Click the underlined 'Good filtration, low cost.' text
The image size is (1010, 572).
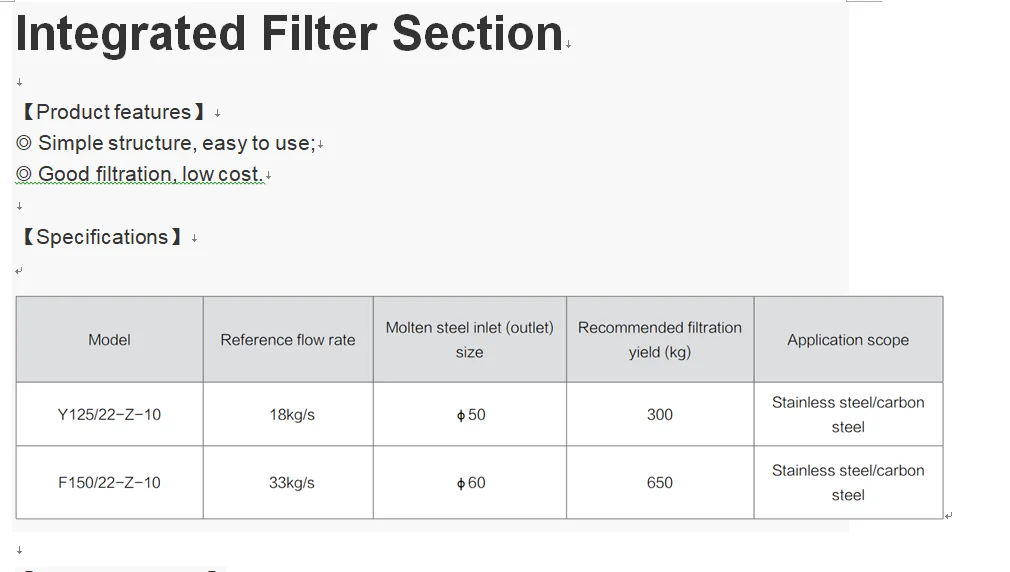click(x=150, y=174)
